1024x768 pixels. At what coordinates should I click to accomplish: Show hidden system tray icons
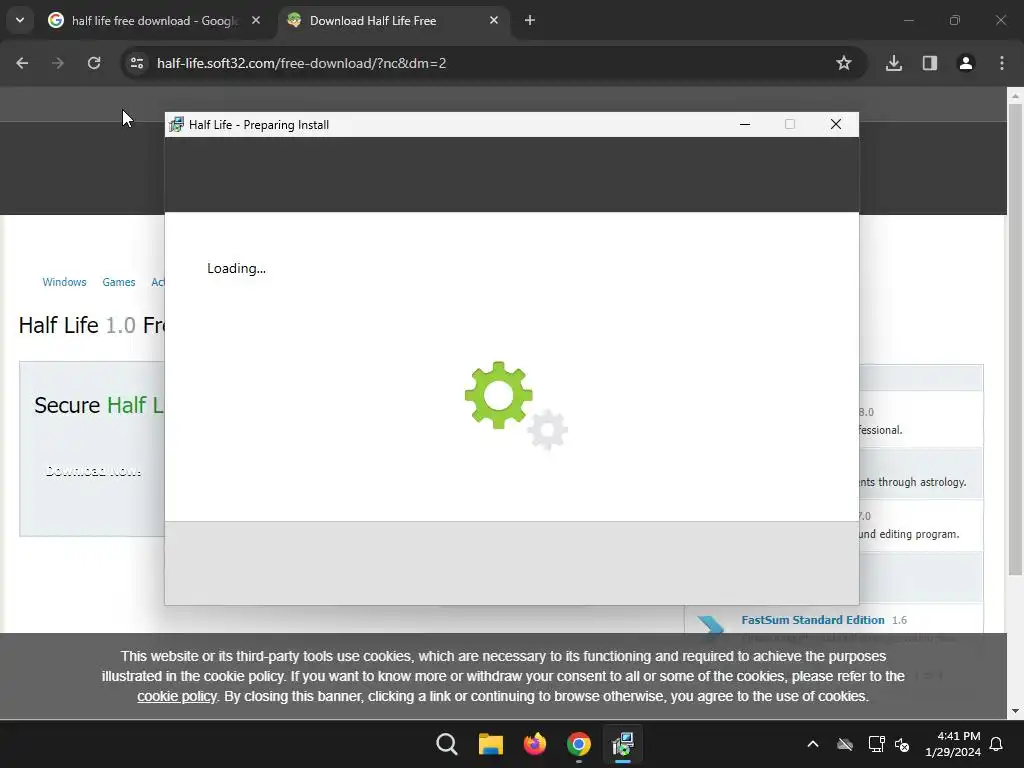point(813,744)
